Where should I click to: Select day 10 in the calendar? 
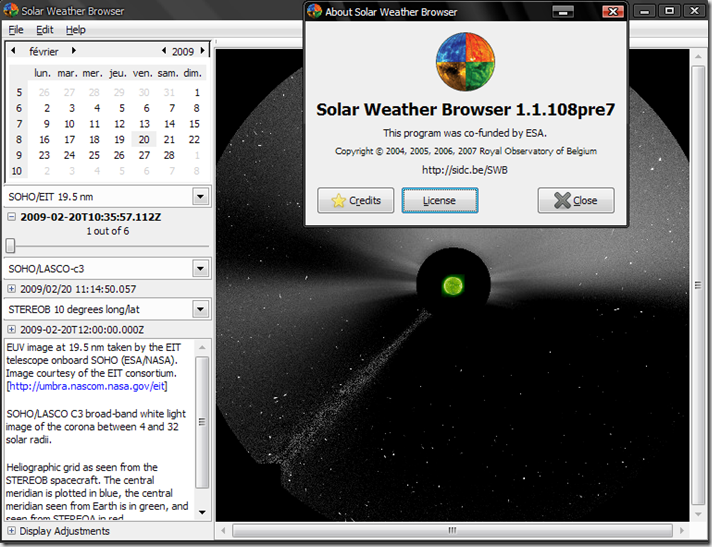pyautogui.click(x=69, y=124)
